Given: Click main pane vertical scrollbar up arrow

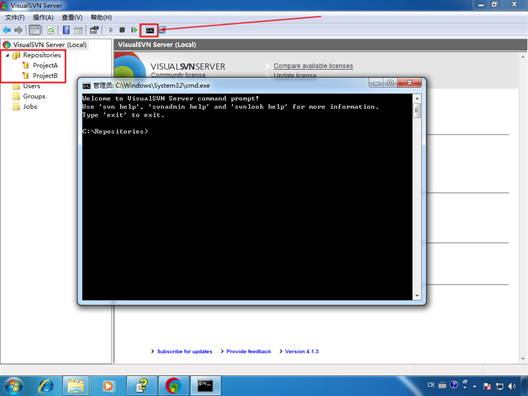Looking at the screenshot, I should pyautogui.click(x=523, y=57).
